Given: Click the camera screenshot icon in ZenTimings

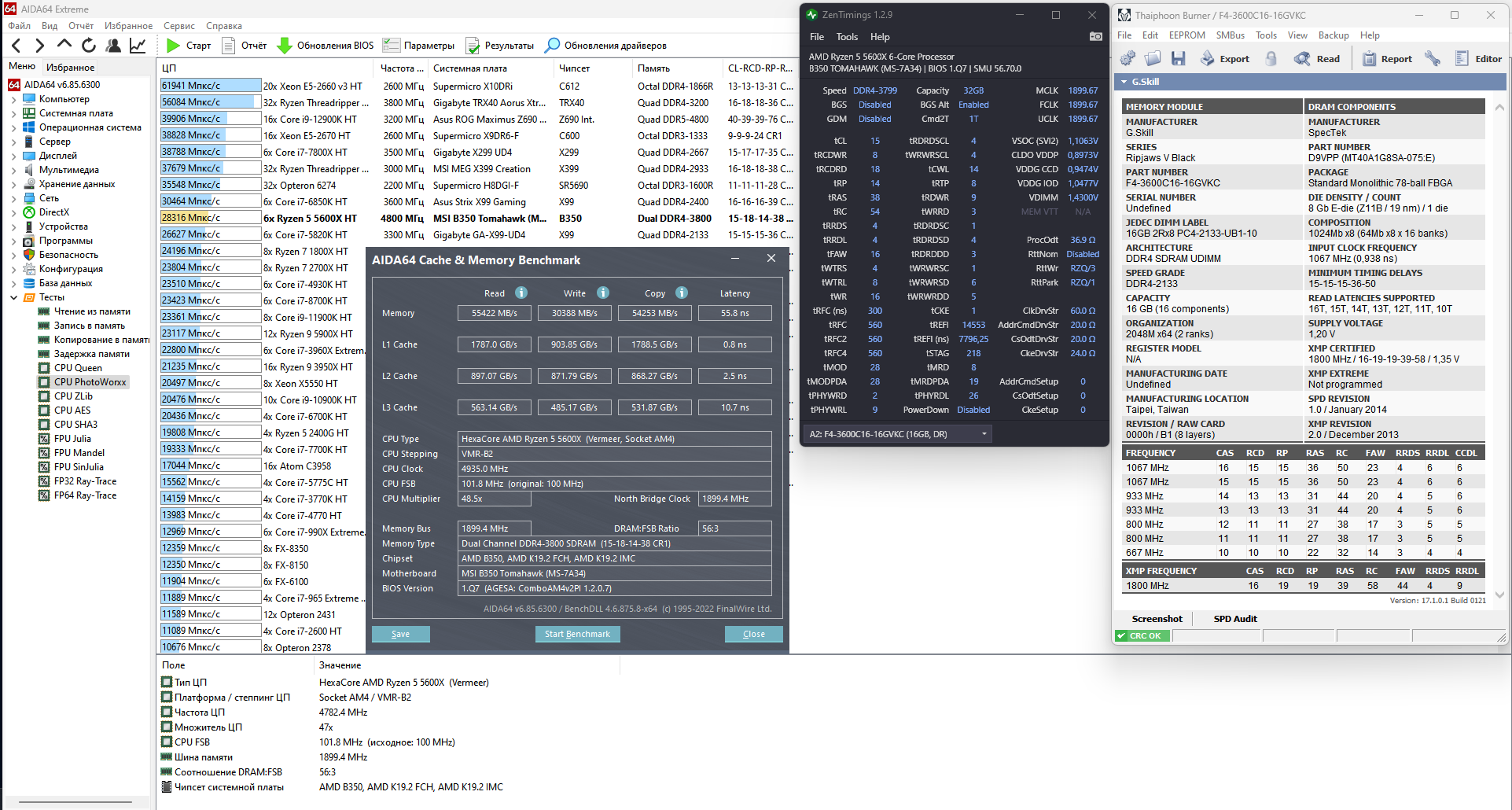Looking at the screenshot, I should click(1095, 37).
